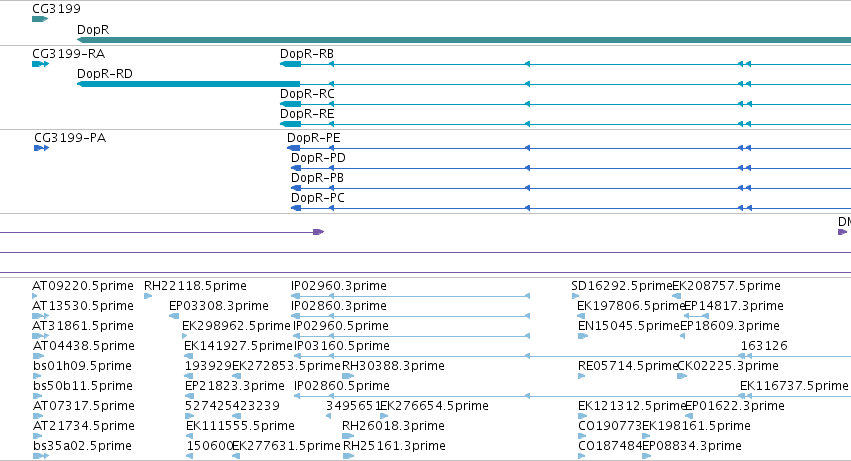Click the DopR-RD transcript thick exon bar
This screenshot has width=851, height=461.
pos(188,84)
